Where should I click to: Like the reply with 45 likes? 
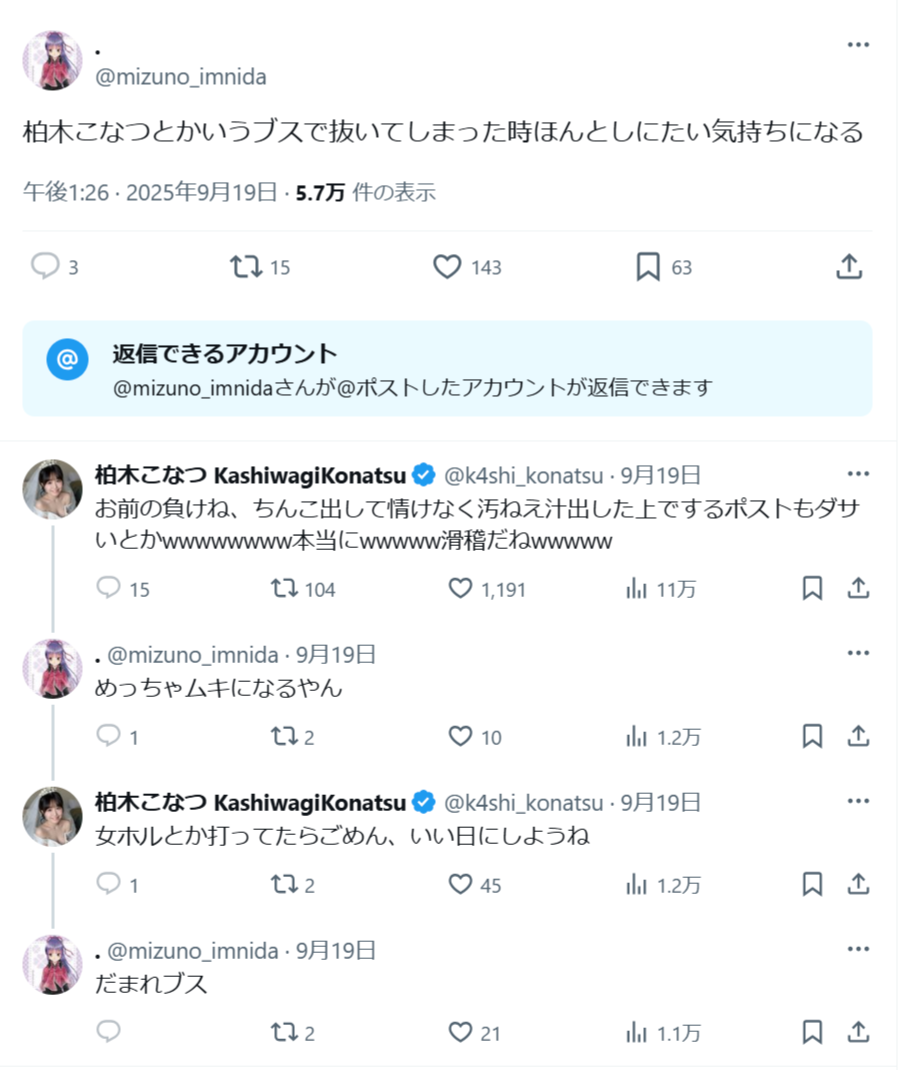click(x=460, y=884)
